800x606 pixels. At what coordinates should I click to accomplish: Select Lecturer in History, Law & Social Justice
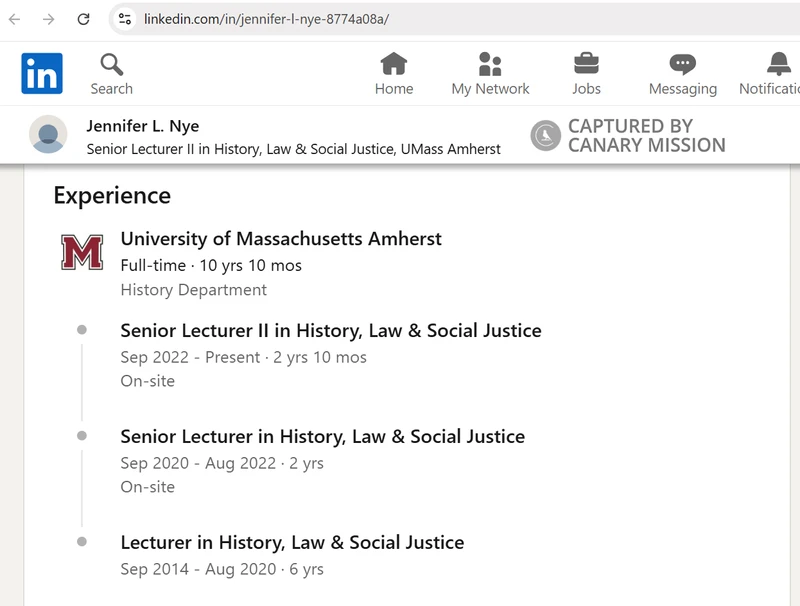pyautogui.click(x=292, y=542)
